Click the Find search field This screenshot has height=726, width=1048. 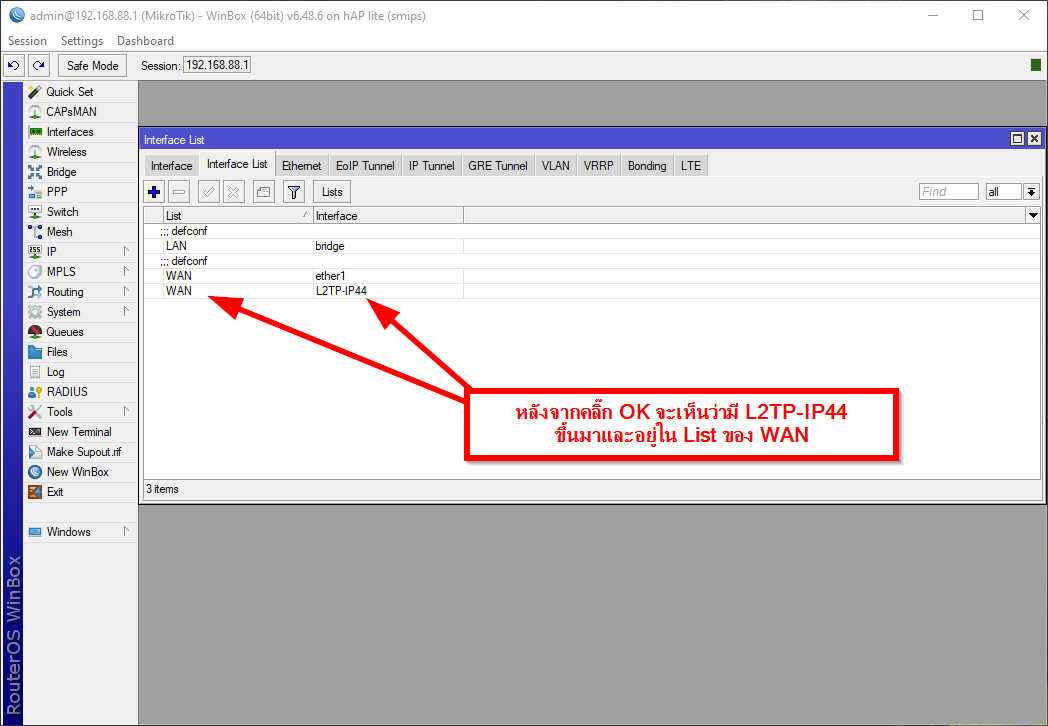point(948,192)
